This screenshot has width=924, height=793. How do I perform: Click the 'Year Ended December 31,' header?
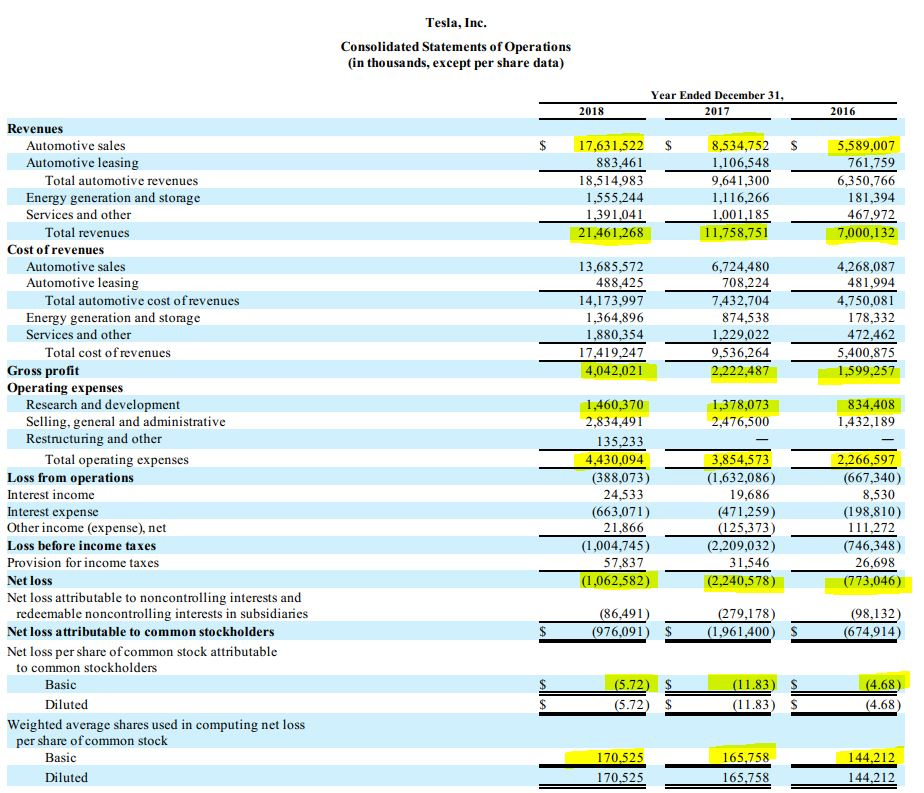pyautogui.click(x=717, y=95)
